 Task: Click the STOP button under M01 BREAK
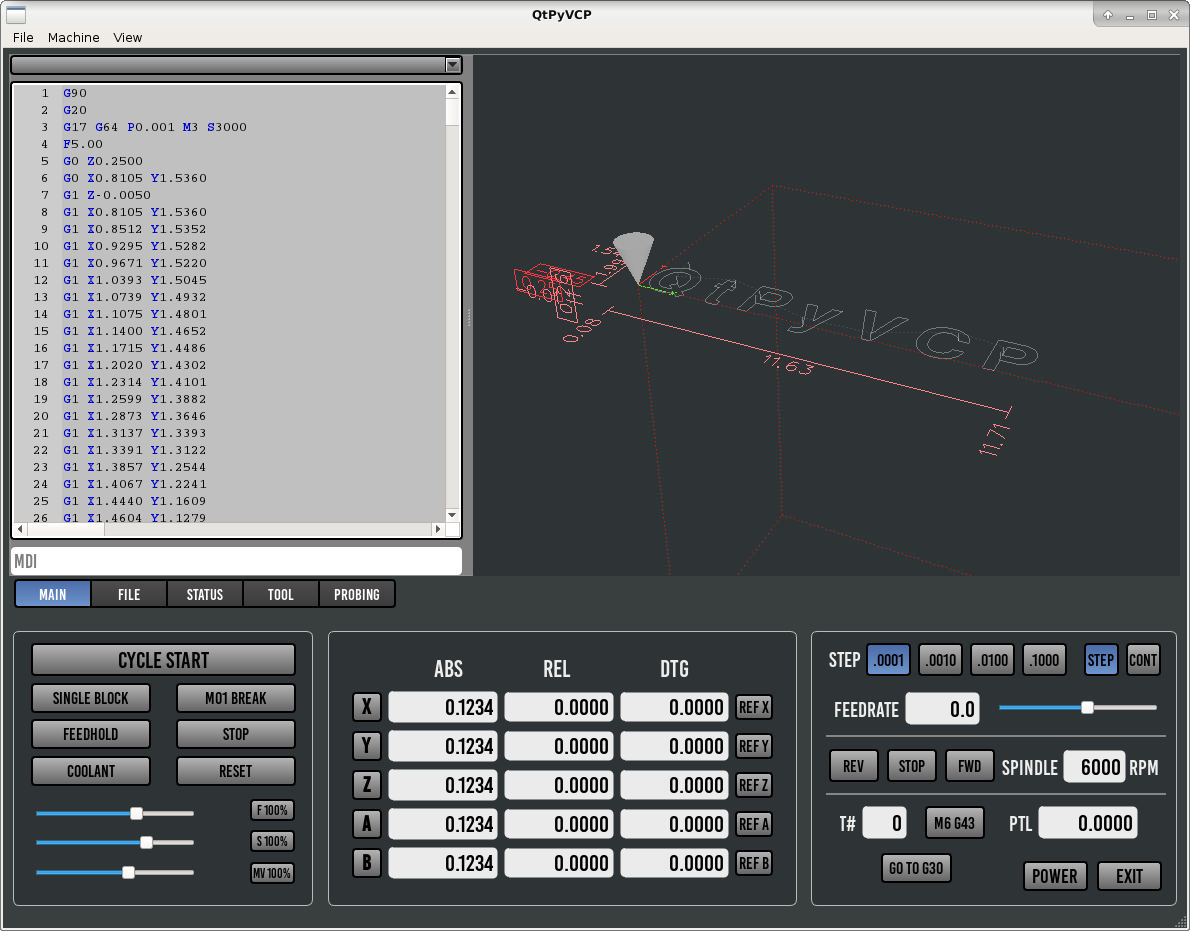click(236, 734)
